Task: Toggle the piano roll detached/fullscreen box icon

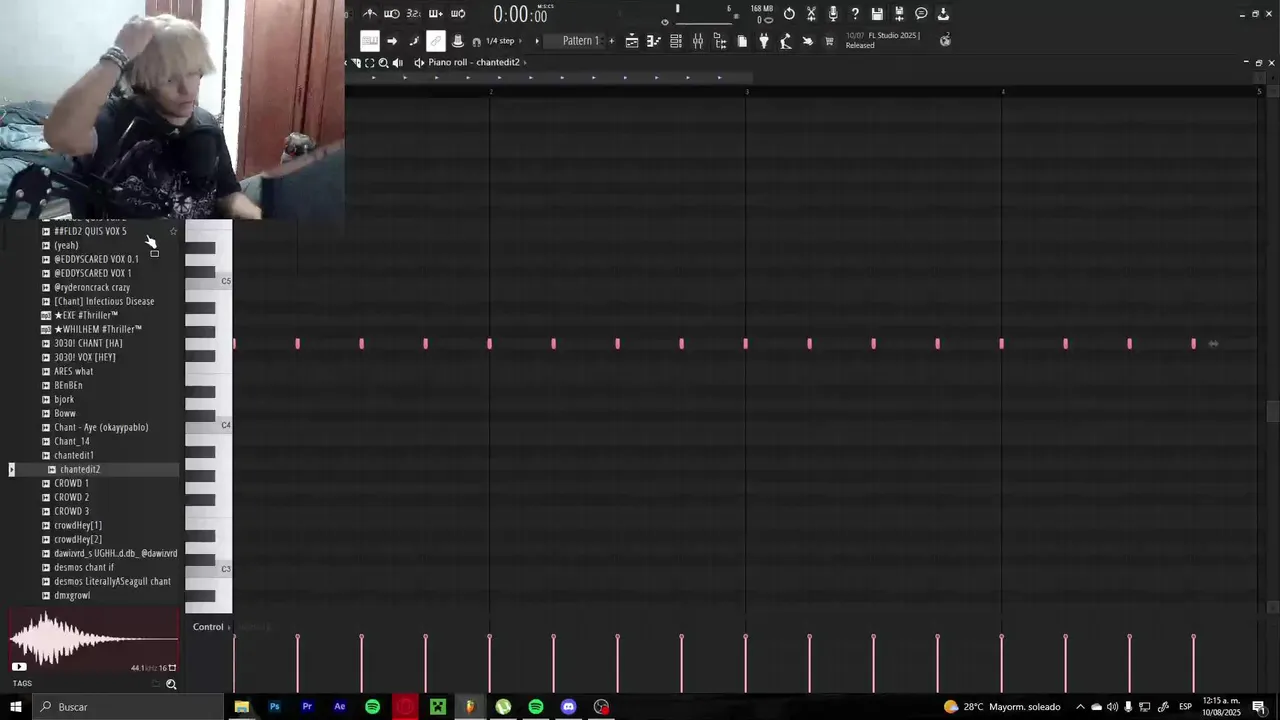Action: click(x=369, y=62)
